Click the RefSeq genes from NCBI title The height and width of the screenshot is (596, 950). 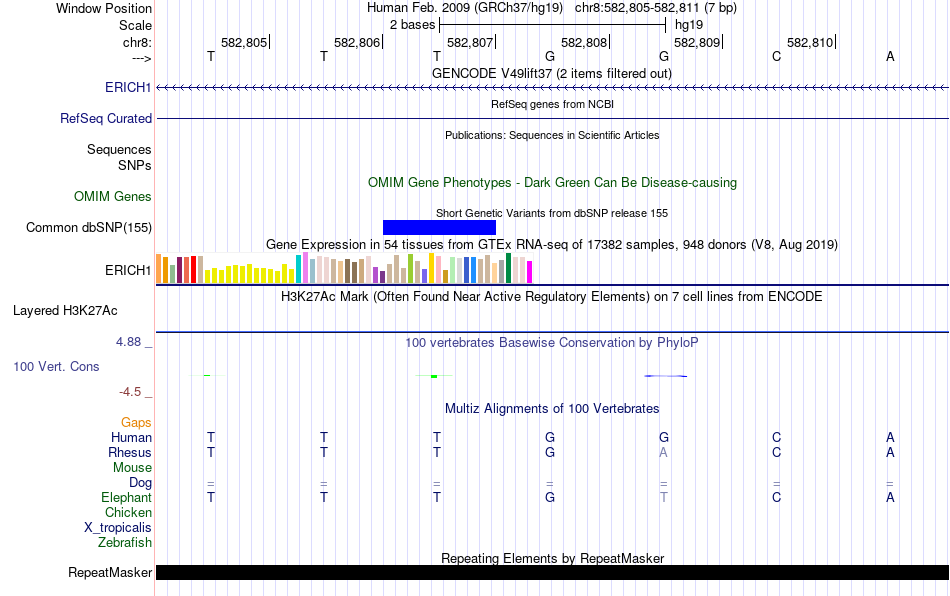[552, 104]
